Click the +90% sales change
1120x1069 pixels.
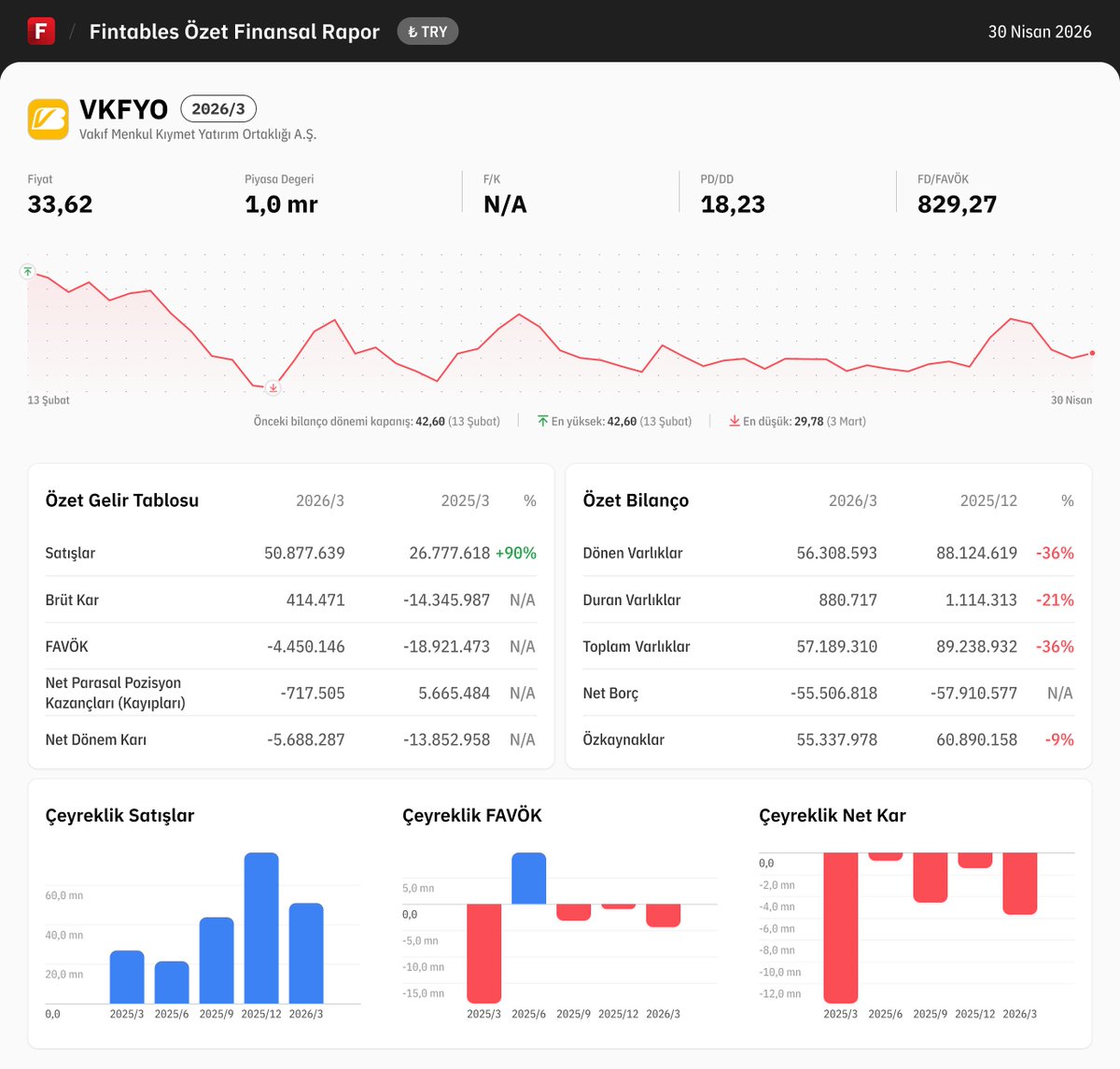click(516, 553)
